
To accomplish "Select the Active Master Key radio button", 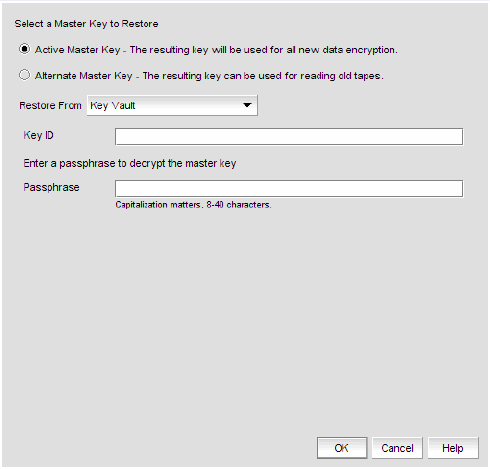I will (x=24, y=49).
